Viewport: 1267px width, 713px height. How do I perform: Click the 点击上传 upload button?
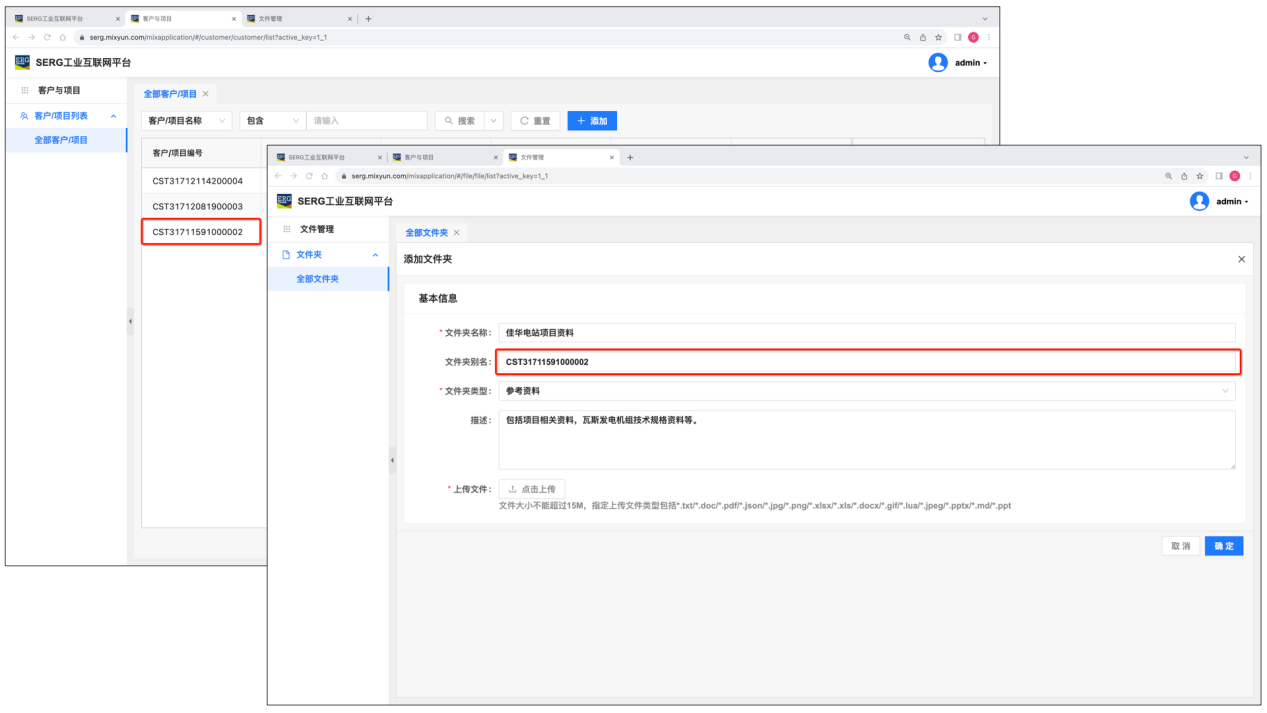(x=532, y=489)
